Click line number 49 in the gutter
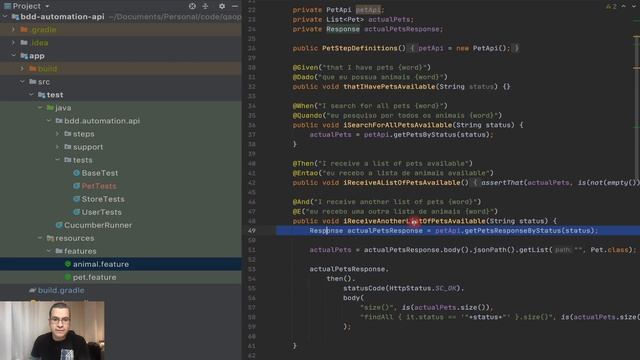Viewport: 640px width, 360px height. coord(251,231)
